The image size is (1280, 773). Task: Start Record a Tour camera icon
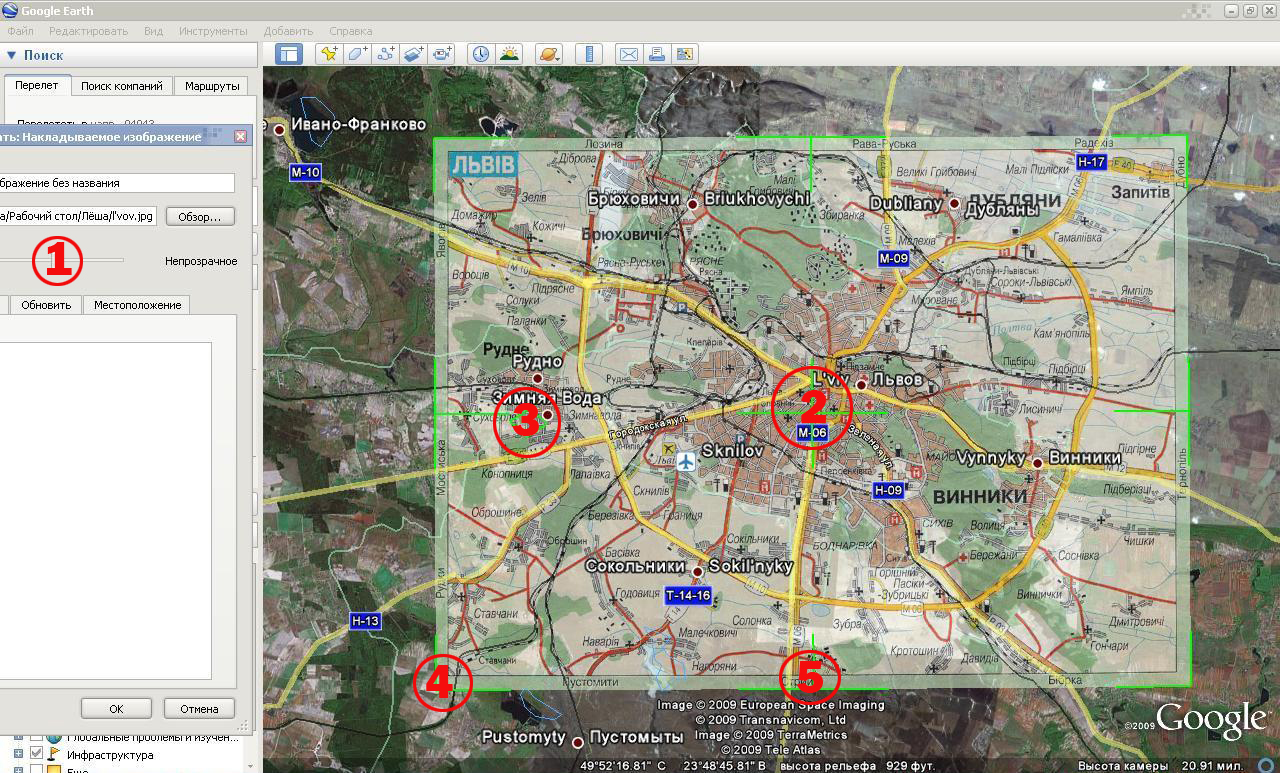point(441,55)
